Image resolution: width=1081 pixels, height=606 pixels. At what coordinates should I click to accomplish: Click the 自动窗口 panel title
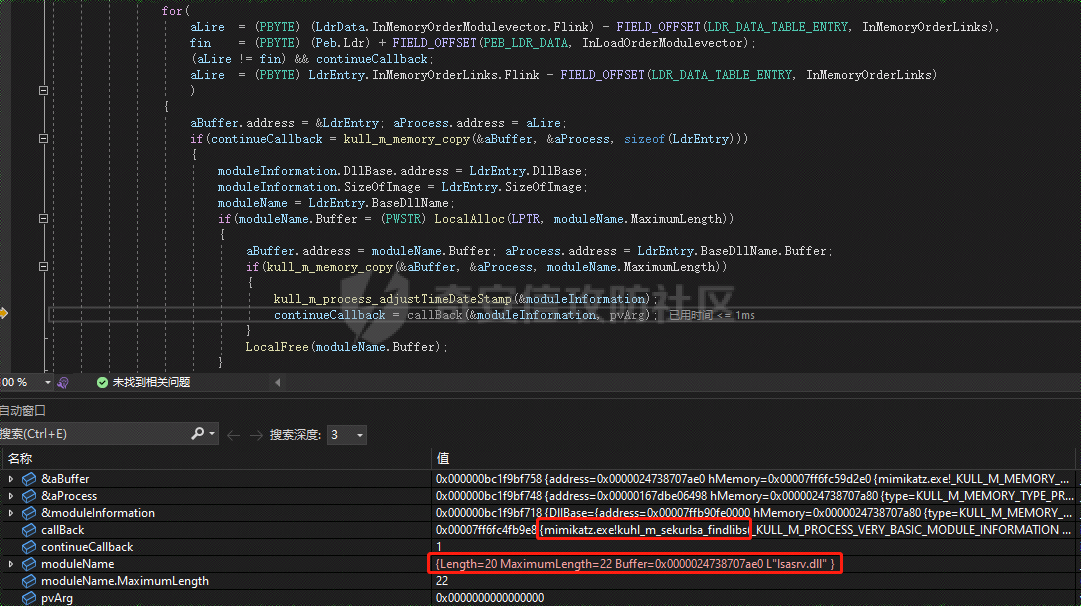coord(23,411)
